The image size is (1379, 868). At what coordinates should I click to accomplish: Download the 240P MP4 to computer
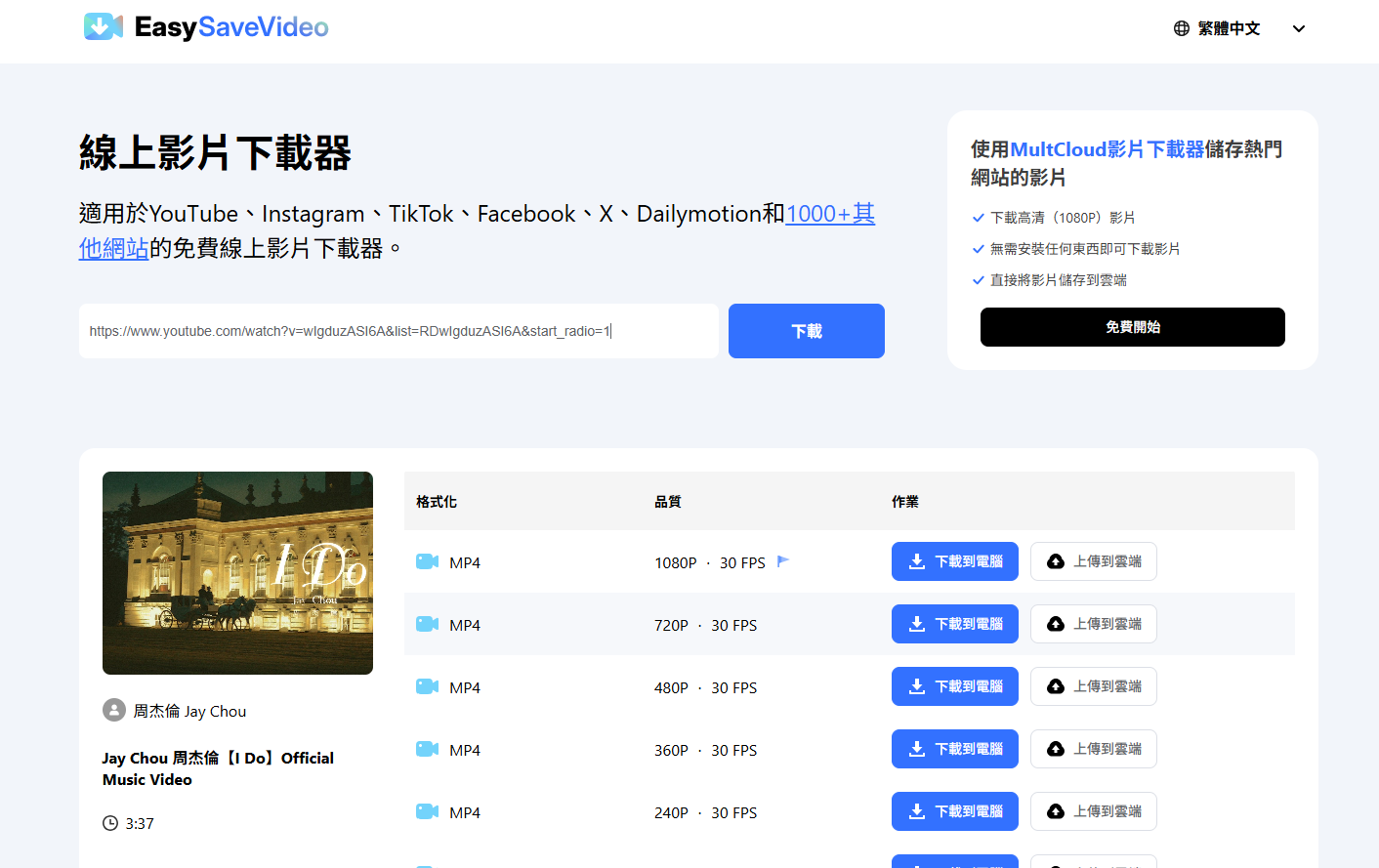click(955, 811)
